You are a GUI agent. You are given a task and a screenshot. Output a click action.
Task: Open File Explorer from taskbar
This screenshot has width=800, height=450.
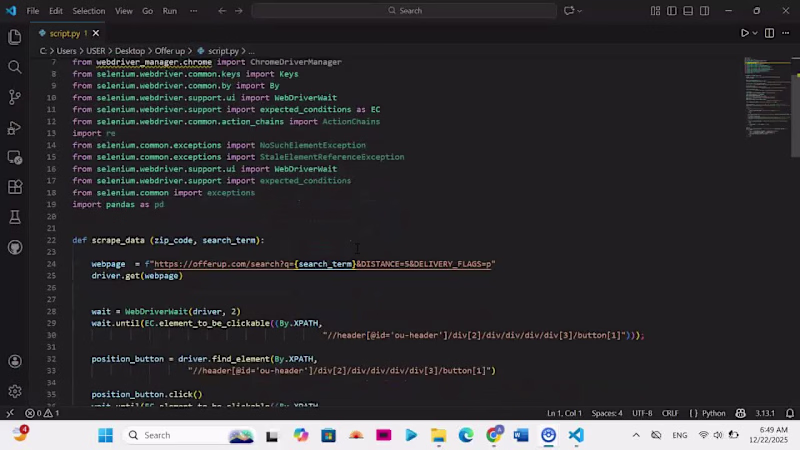[x=438, y=435]
